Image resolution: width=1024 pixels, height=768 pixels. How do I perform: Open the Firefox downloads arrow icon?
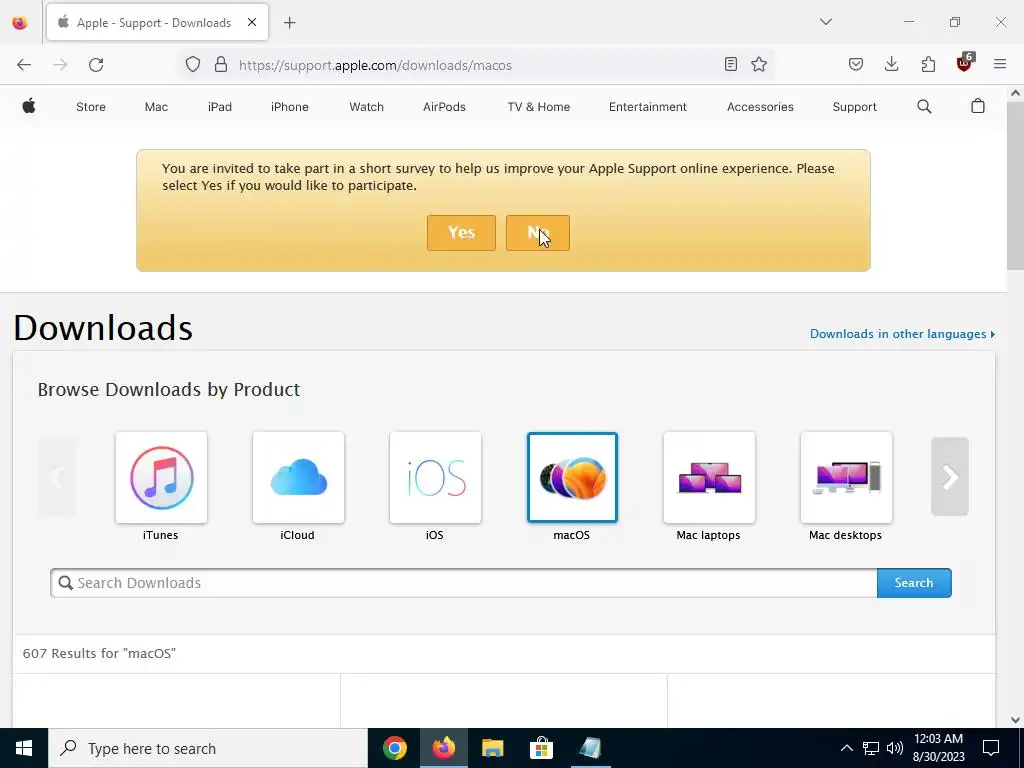891,64
